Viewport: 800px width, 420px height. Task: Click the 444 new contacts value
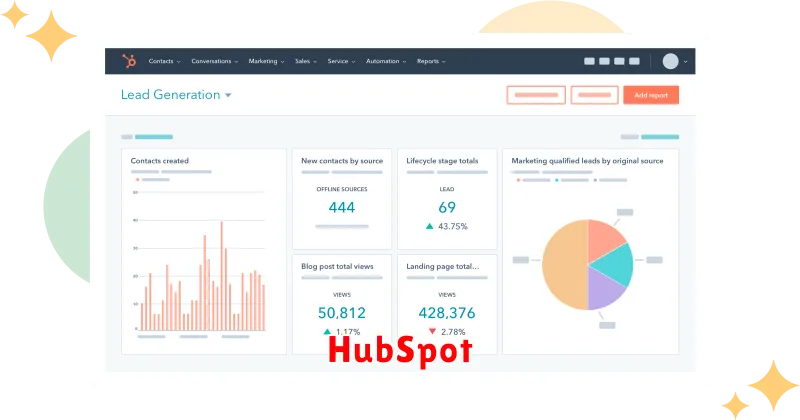coord(342,208)
